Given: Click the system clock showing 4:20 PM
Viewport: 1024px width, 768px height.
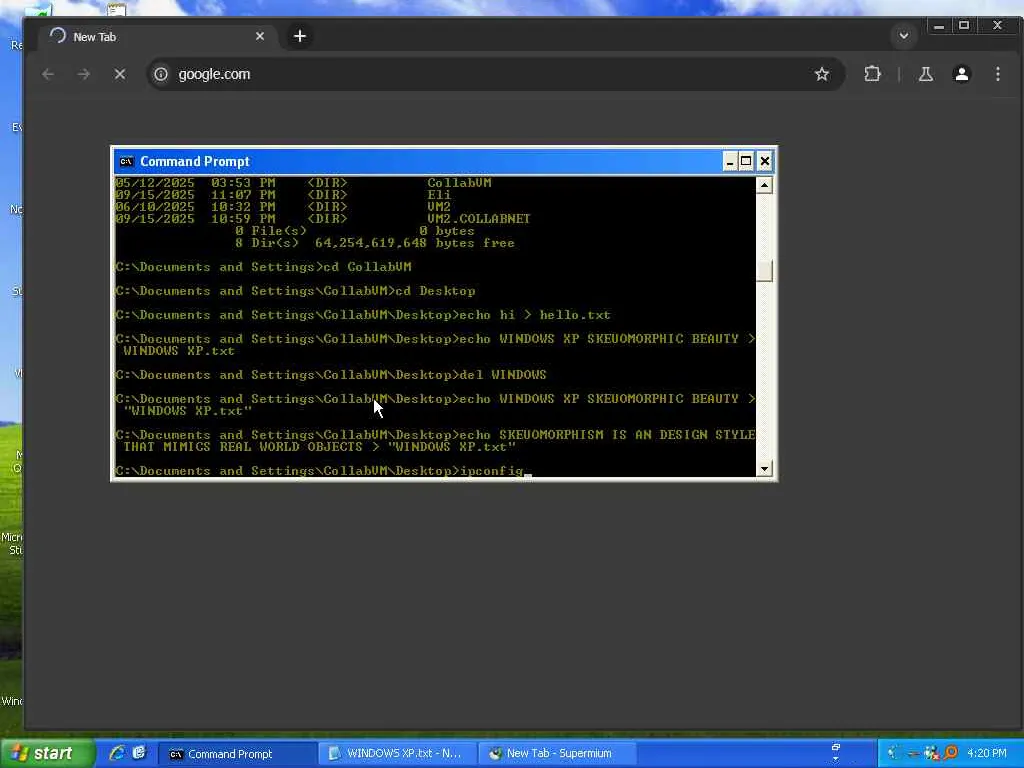Looking at the screenshot, I should point(987,754).
